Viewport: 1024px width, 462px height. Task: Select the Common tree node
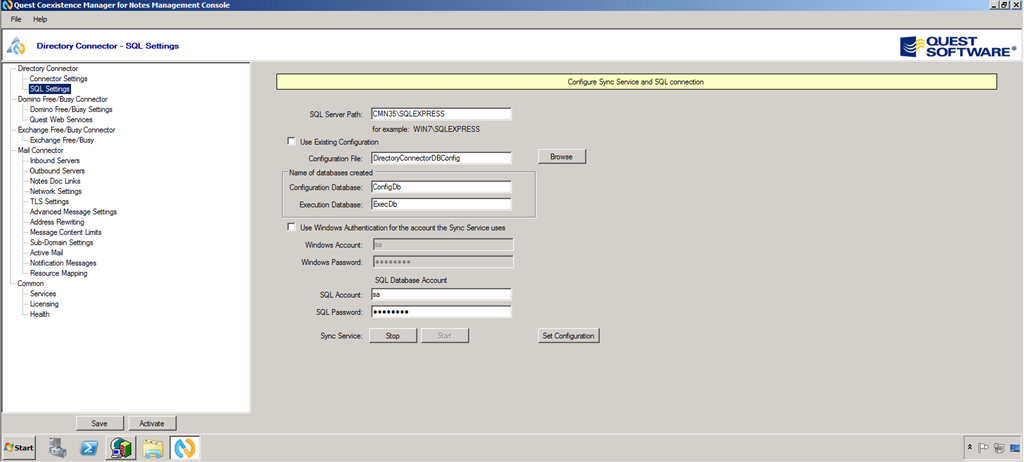coord(31,284)
